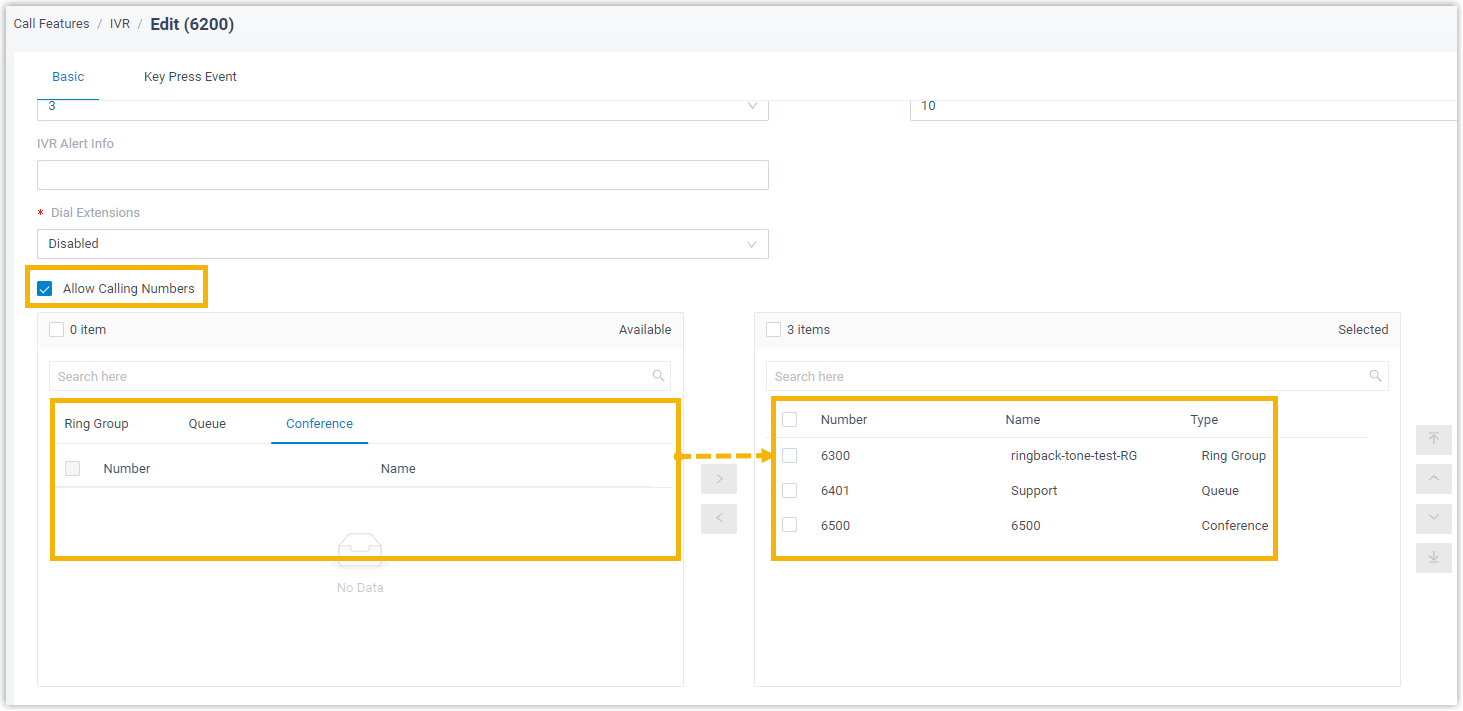Click the move-to-top arrow icon
The height and width of the screenshot is (711, 1463).
(1433, 440)
